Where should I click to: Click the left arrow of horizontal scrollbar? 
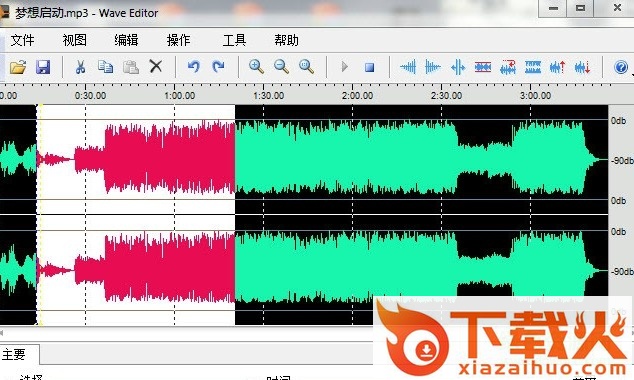[x=2, y=333]
